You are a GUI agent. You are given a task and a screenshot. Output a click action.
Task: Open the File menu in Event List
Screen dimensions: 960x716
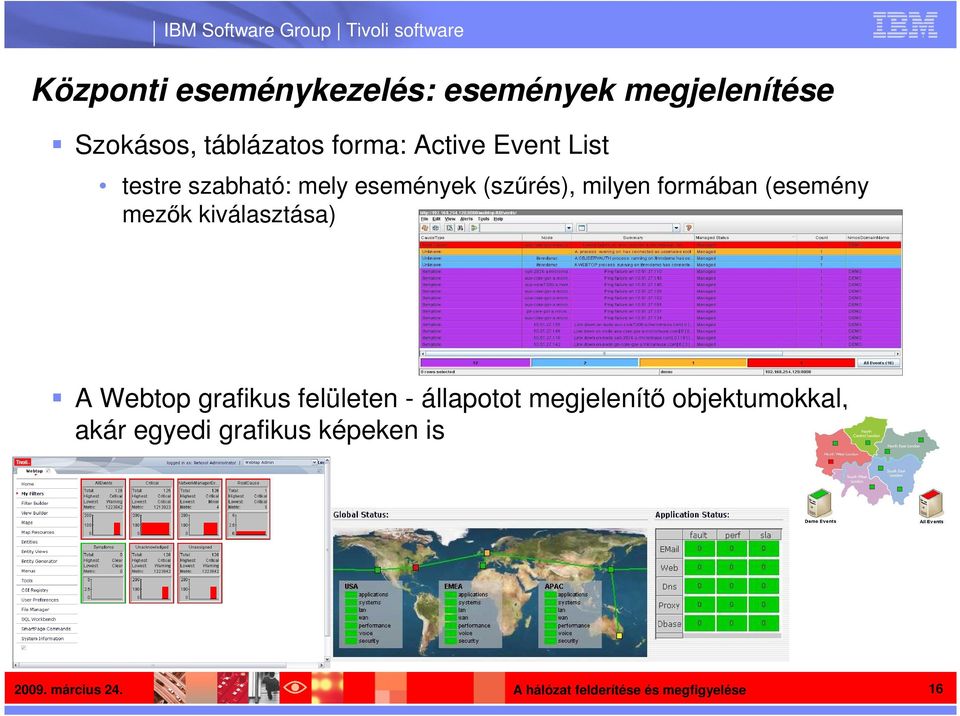coord(424,219)
